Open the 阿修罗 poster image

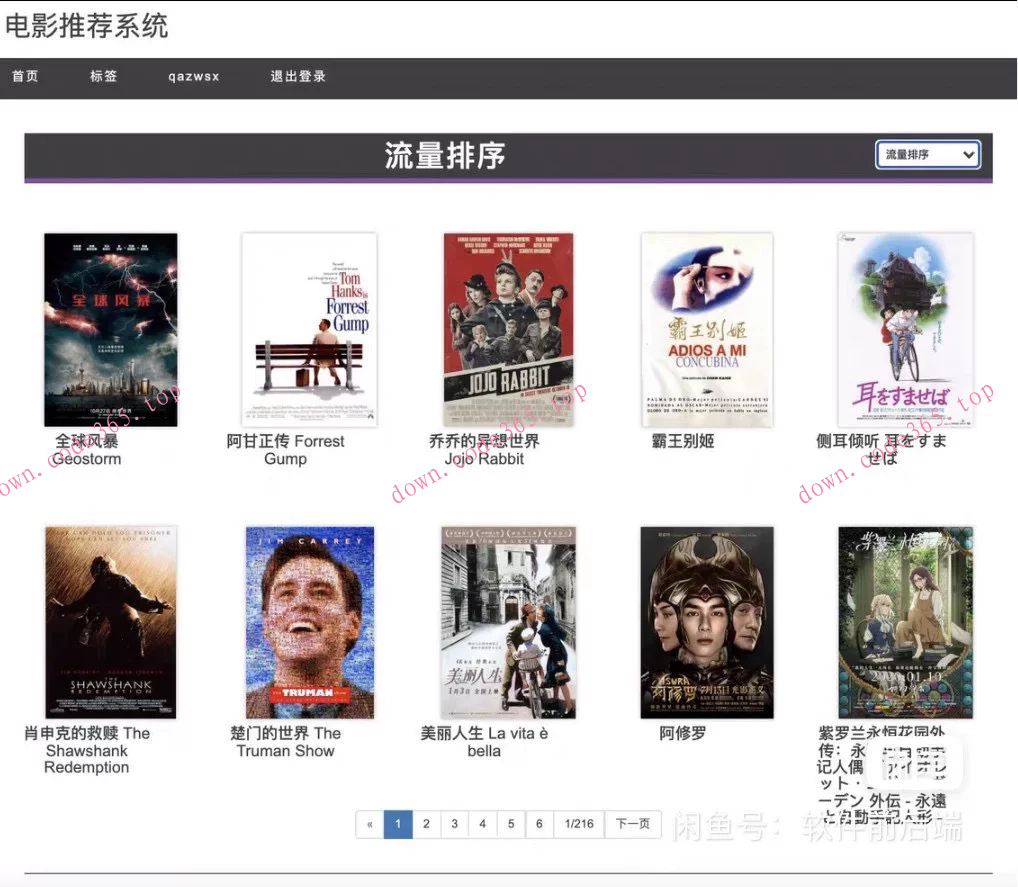tap(707, 623)
